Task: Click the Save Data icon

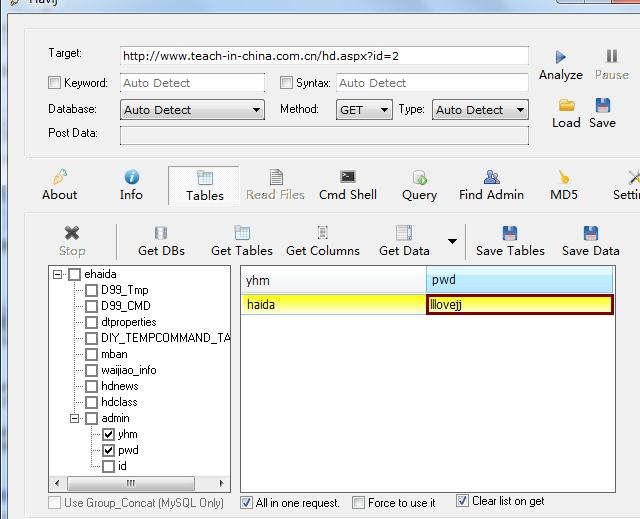Action: tap(591, 233)
